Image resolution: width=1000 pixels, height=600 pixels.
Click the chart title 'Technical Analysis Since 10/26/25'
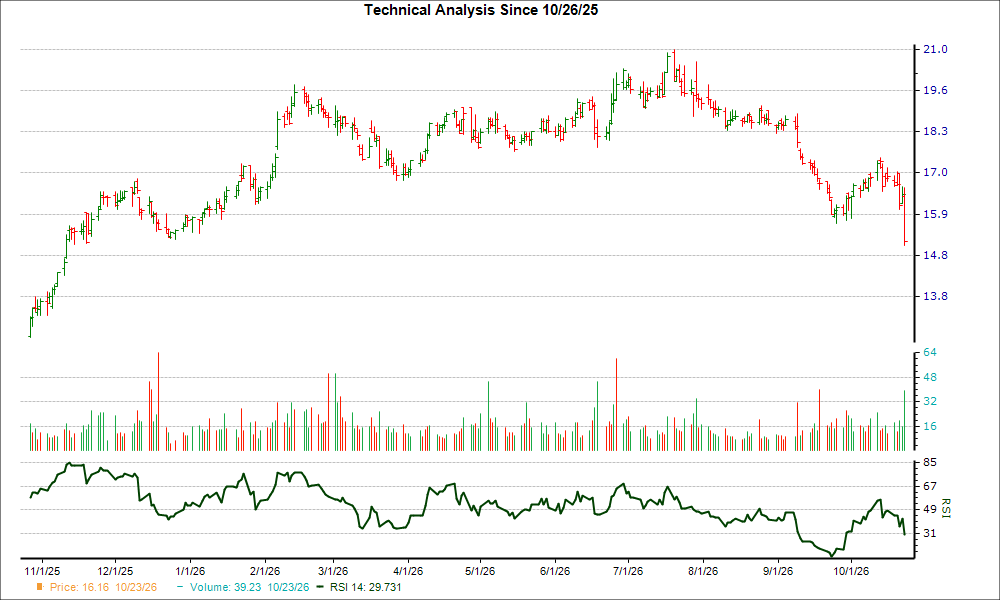[481, 10]
